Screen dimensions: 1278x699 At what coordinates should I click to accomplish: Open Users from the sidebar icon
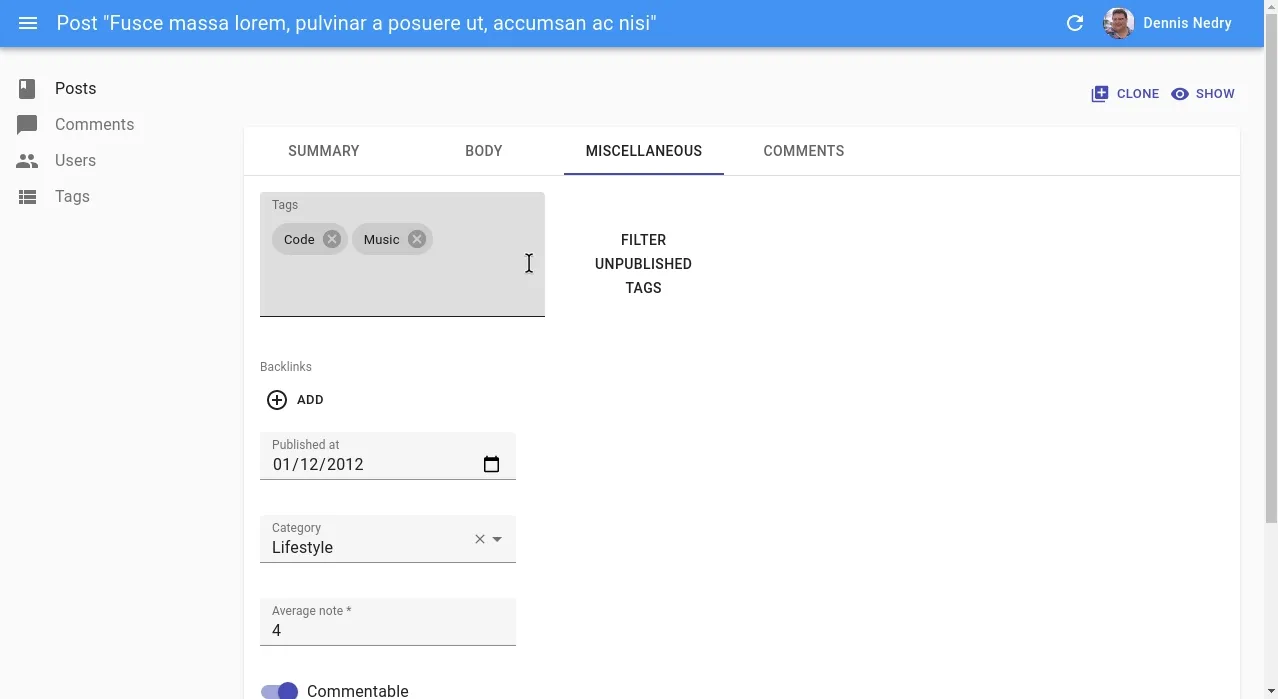27,160
